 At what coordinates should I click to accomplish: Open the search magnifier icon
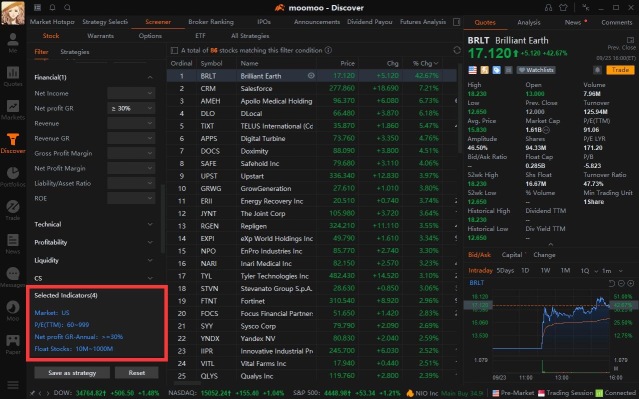tap(68, 7)
